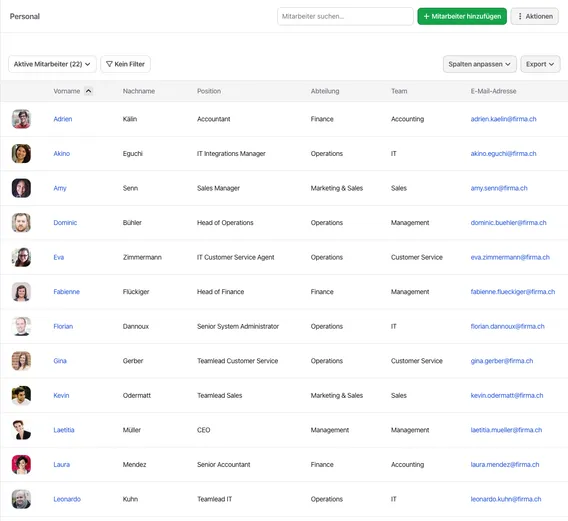Open employee link Fabienne
Viewport: 568px width, 521px height.
(x=67, y=292)
